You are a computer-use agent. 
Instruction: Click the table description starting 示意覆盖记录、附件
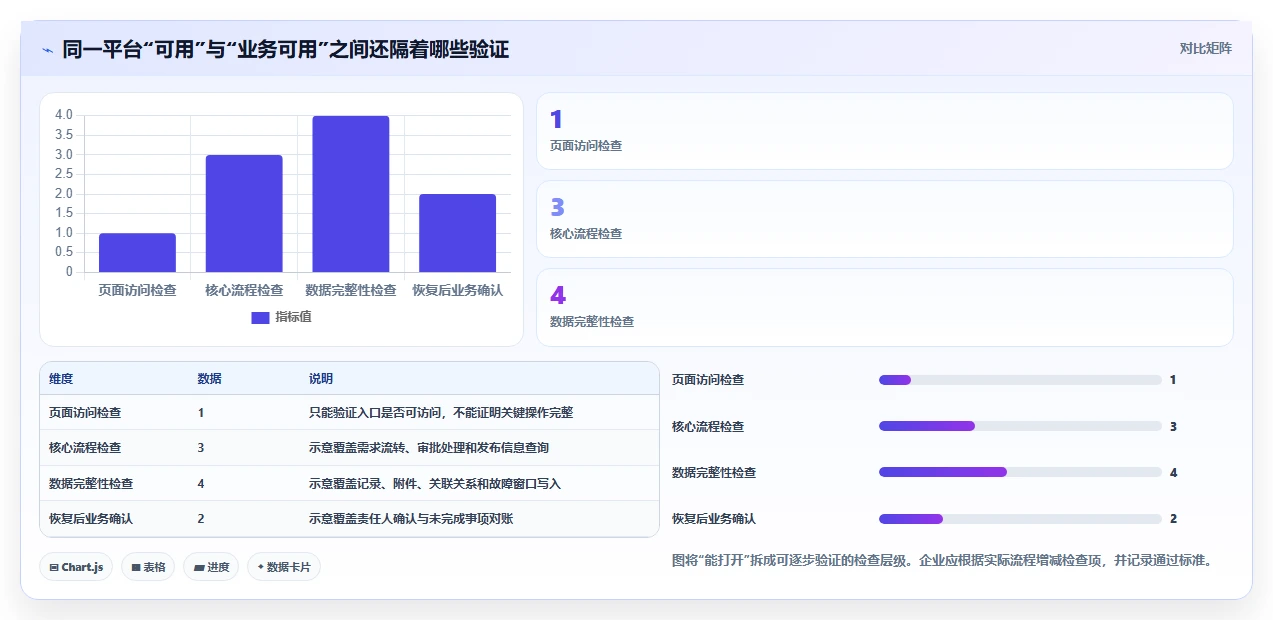(x=435, y=484)
